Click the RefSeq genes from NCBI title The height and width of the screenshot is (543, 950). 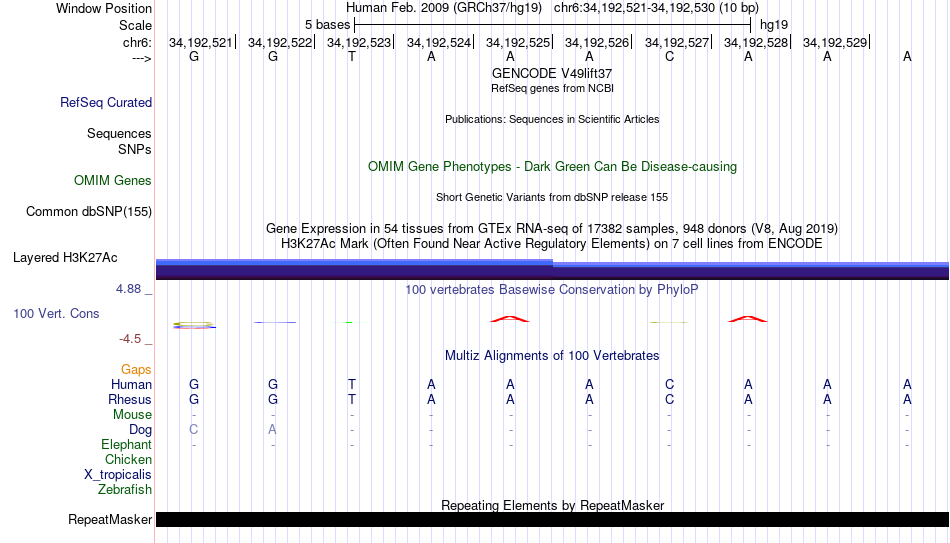[x=552, y=88]
